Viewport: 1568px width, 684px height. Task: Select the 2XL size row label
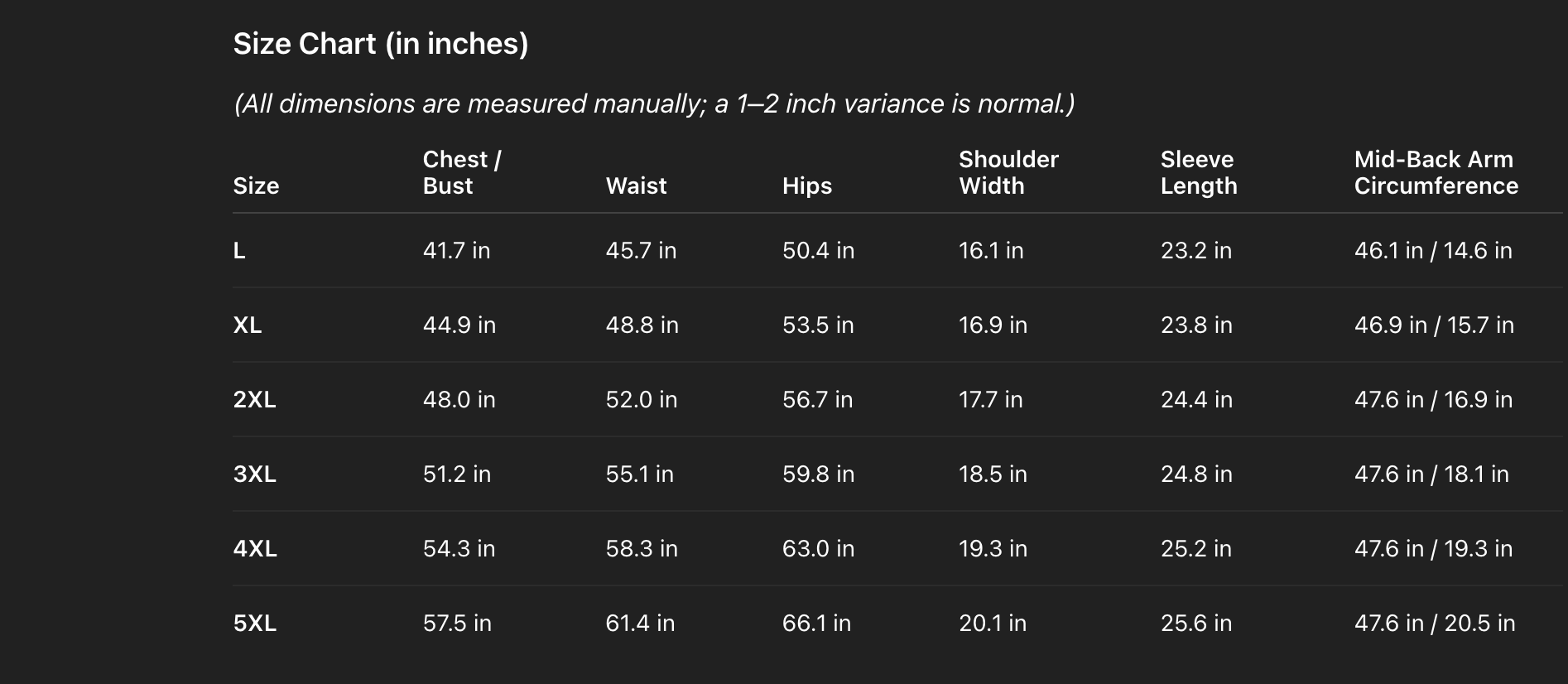click(254, 399)
